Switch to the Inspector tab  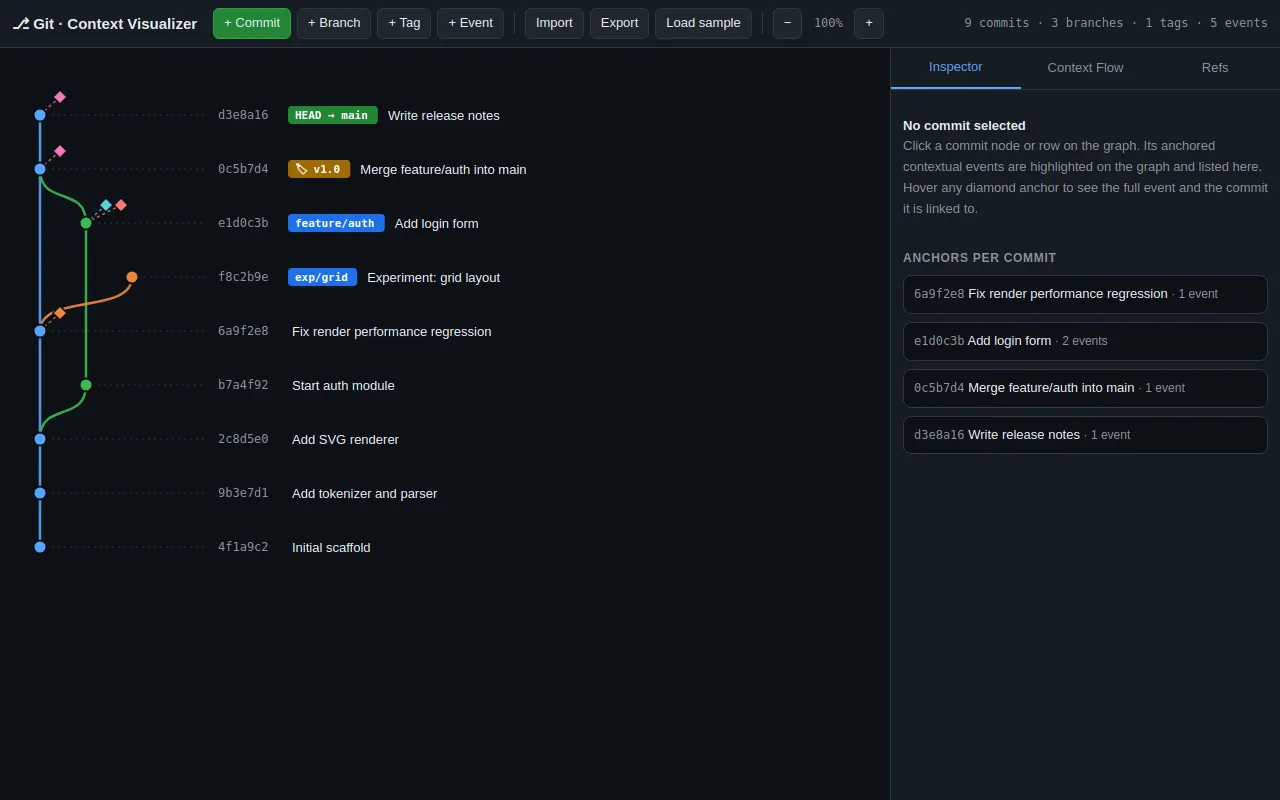point(956,67)
